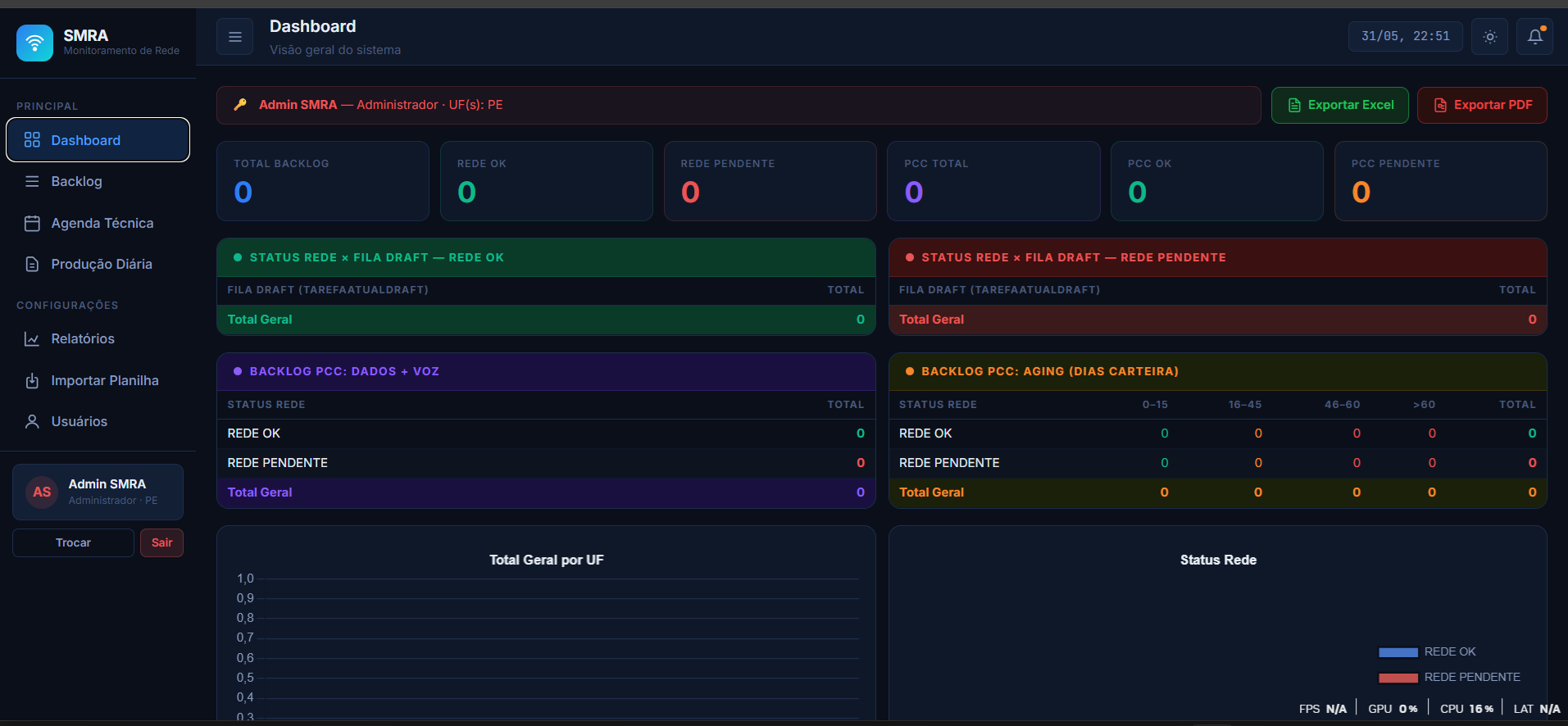Navigate to Relatórios
Image resolution: width=1568 pixels, height=726 pixels.
(x=98, y=338)
